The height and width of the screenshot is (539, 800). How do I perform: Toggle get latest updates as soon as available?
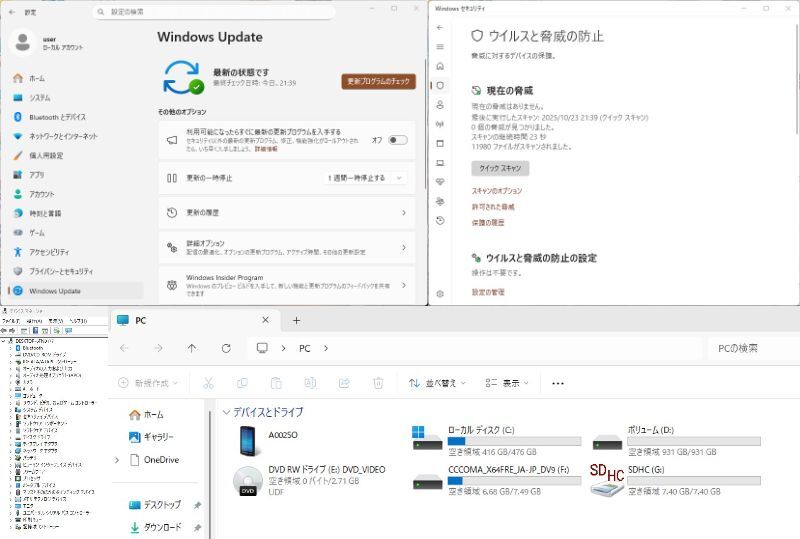click(x=397, y=140)
